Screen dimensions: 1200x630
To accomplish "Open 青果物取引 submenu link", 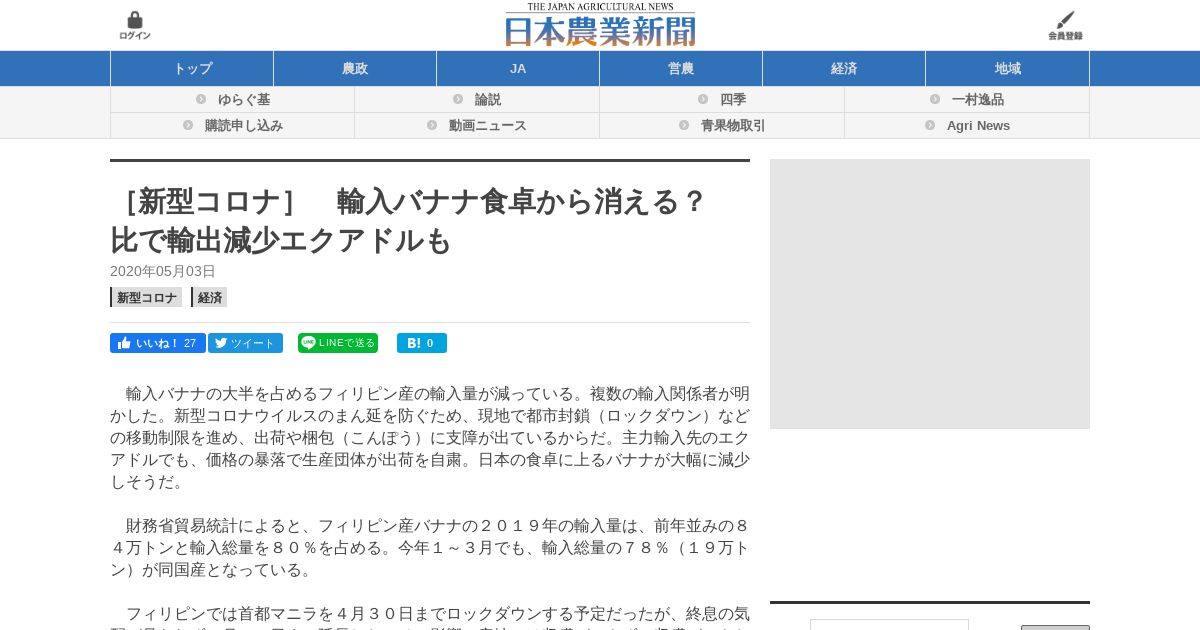I will point(733,126).
